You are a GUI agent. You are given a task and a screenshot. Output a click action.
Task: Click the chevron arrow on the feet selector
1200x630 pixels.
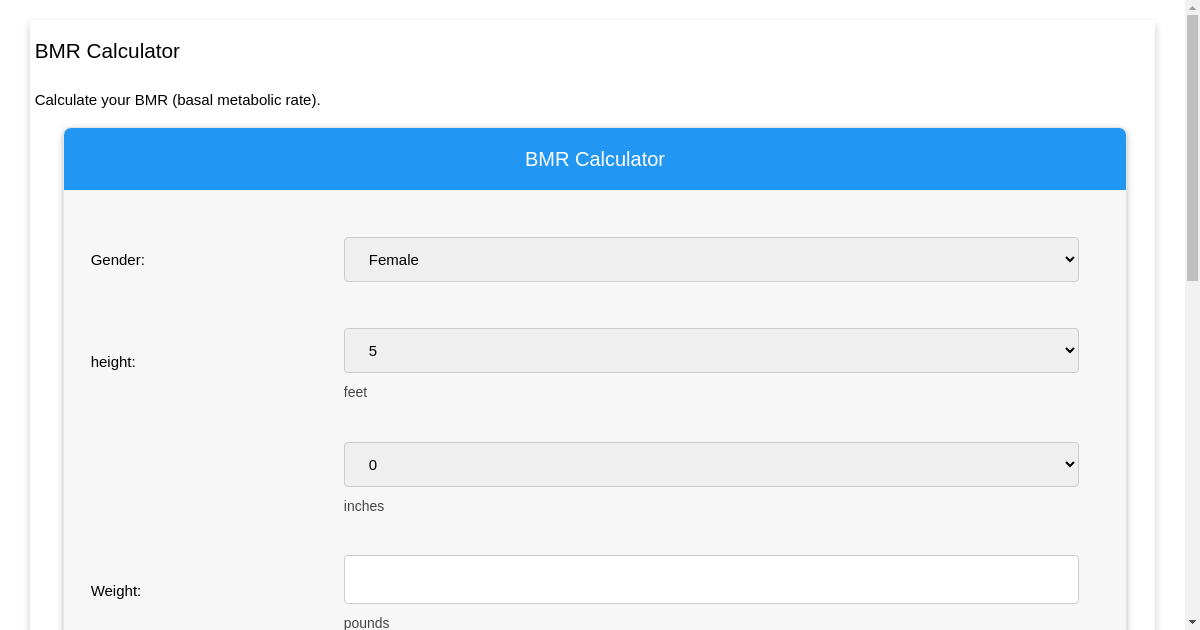pyautogui.click(x=1065, y=350)
